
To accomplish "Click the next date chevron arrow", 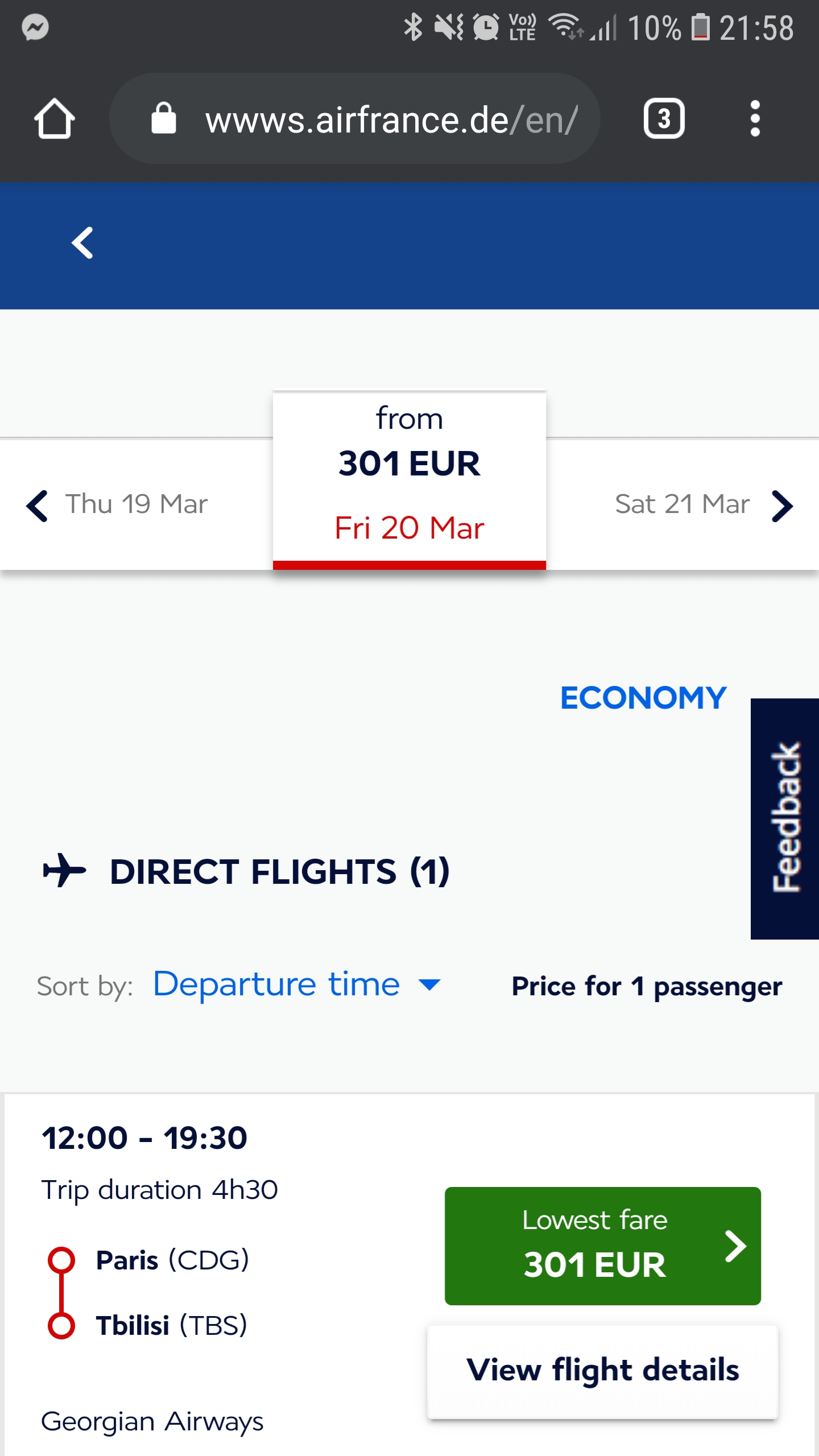I will 783,506.
